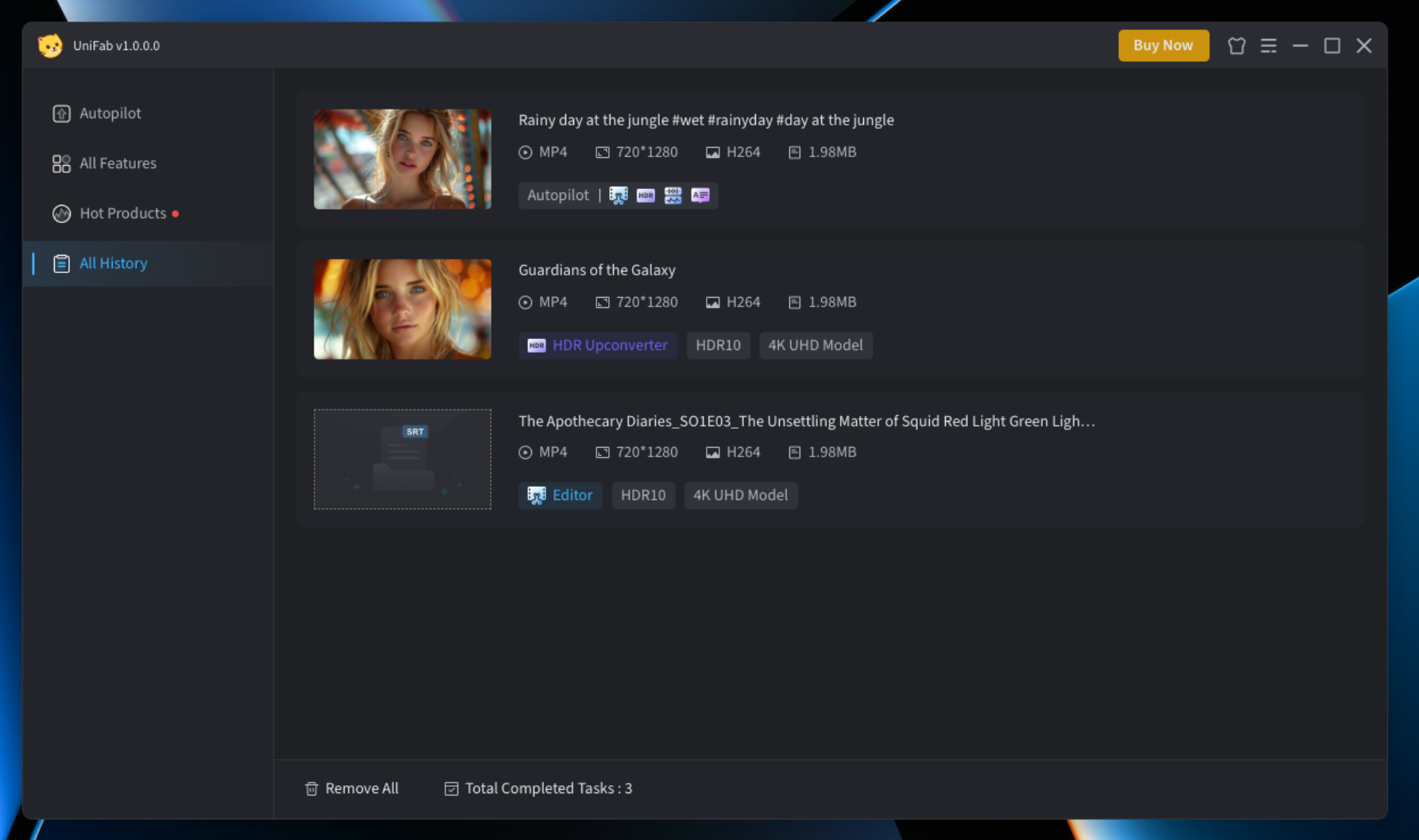The width and height of the screenshot is (1419, 840).
Task: Click the HDR10 tag in the Guardians of the Galaxy row
Action: point(718,345)
